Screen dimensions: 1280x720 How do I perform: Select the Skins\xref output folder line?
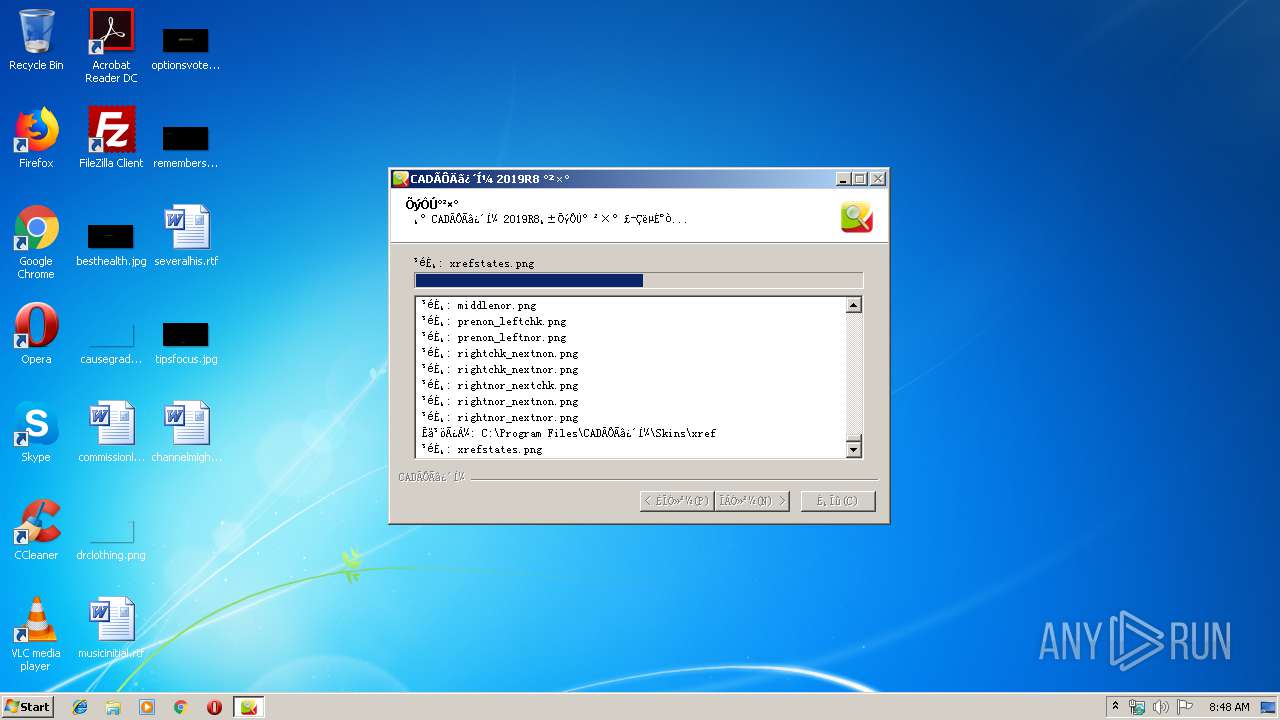point(569,434)
